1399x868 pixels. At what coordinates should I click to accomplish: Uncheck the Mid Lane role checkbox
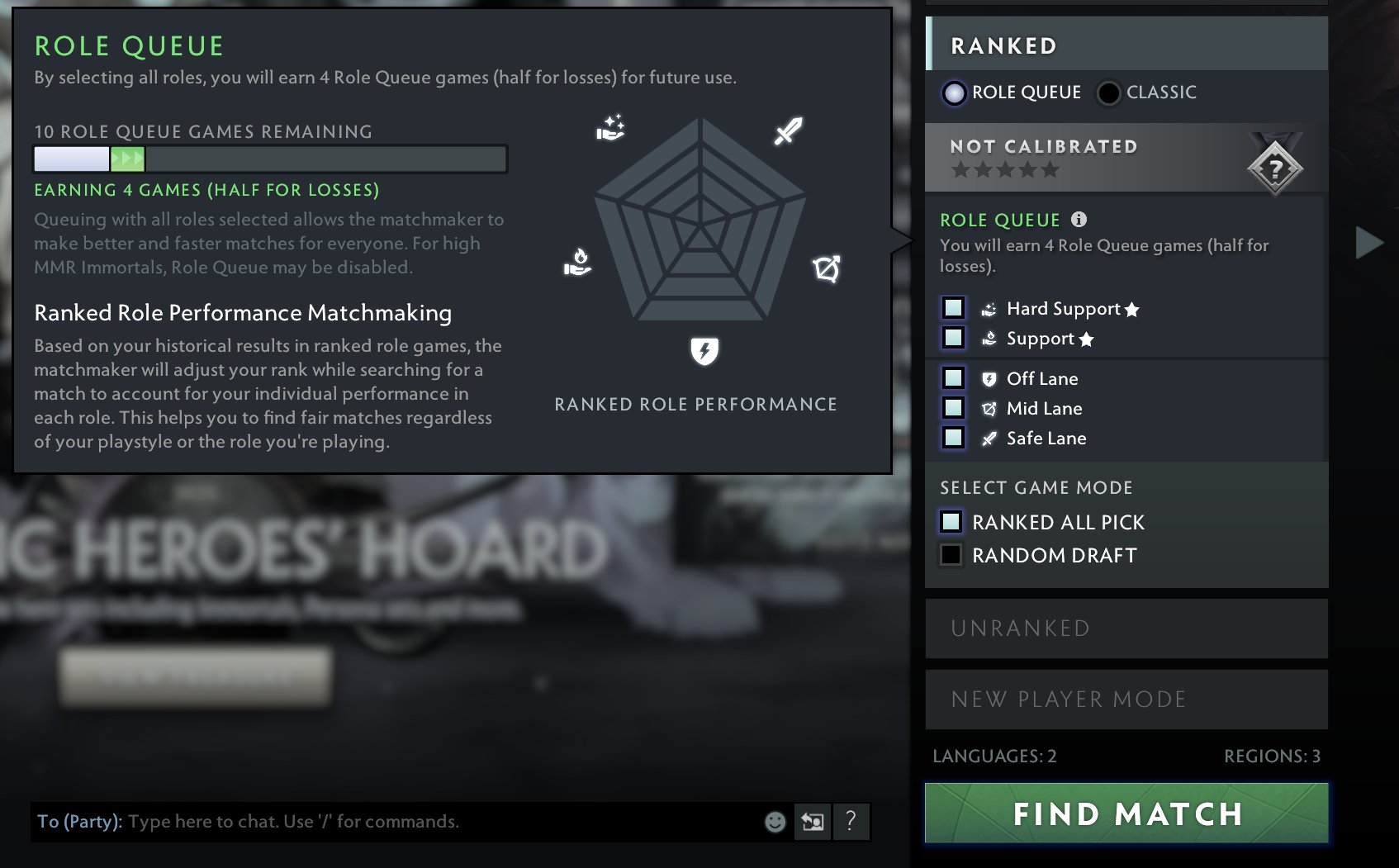(953, 408)
